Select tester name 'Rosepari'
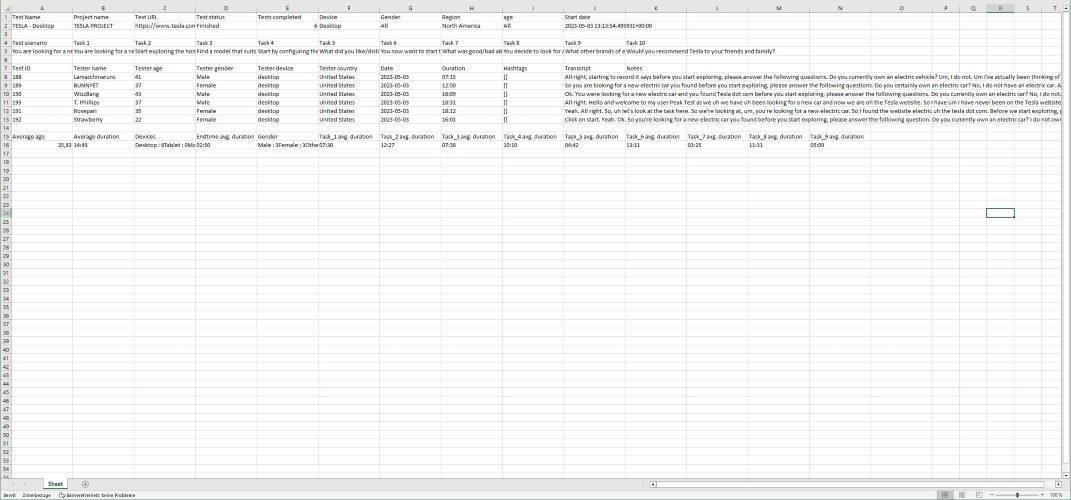Screen dimensions: 1071x500 click(x=103, y=111)
